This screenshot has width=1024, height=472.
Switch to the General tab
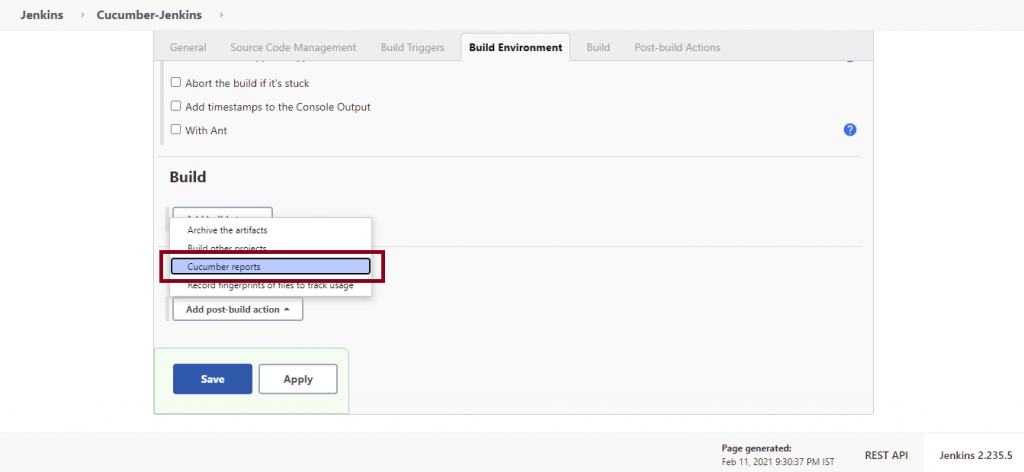coord(188,47)
